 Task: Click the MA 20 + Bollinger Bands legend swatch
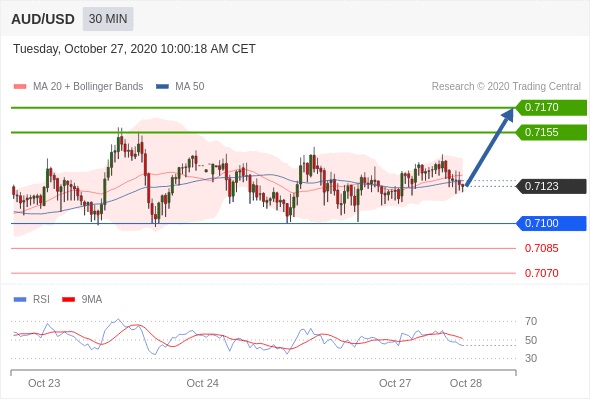click(20, 87)
